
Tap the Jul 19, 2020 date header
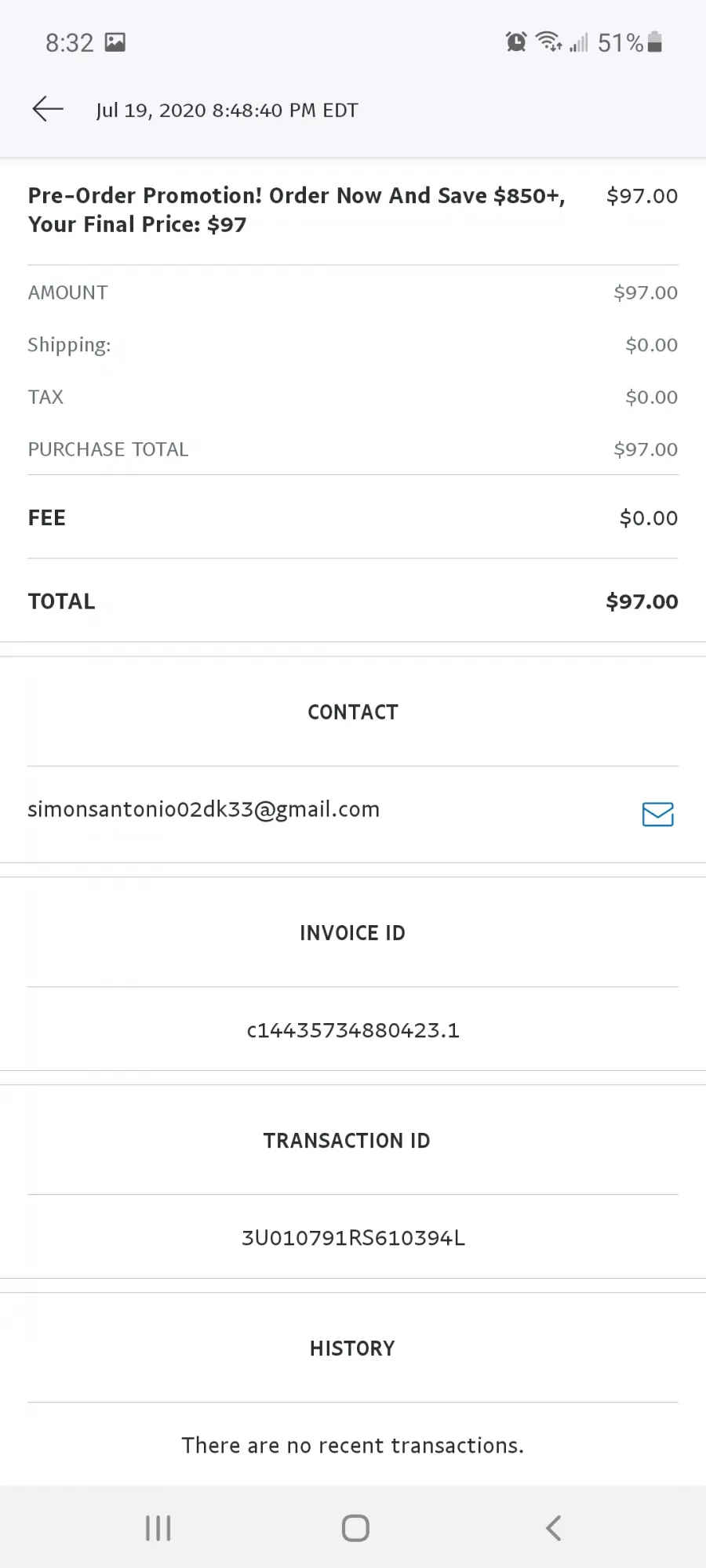point(227,110)
